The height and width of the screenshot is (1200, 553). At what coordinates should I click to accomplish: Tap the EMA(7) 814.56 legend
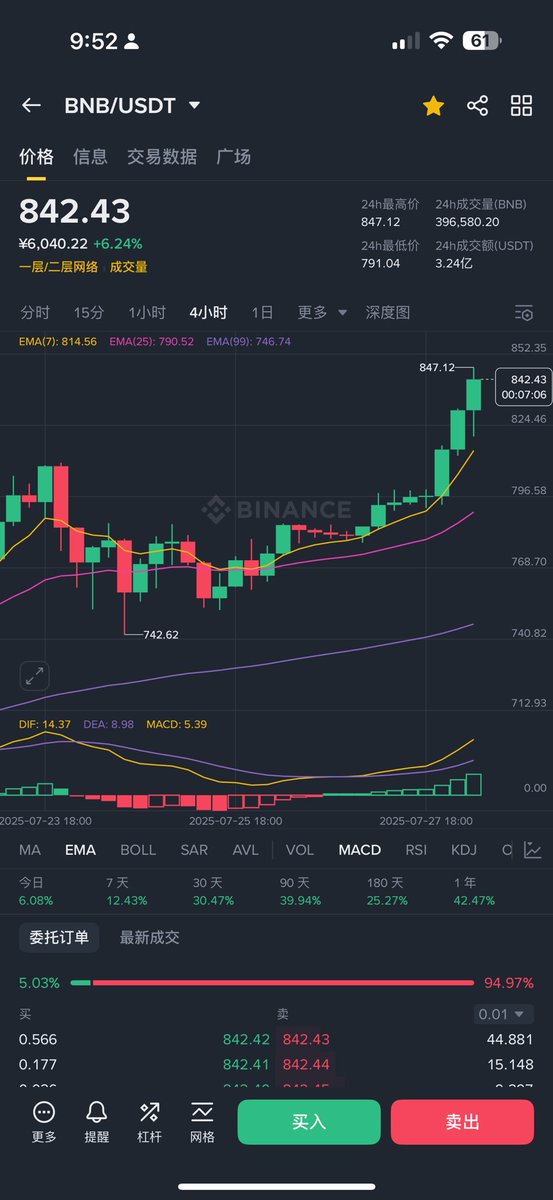58,341
